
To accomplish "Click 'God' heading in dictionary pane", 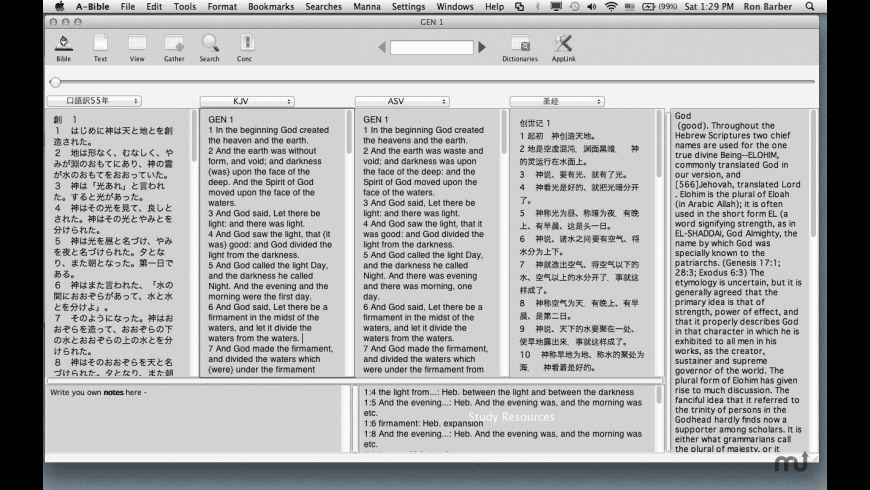I will pyautogui.click(x=683, y=115).
